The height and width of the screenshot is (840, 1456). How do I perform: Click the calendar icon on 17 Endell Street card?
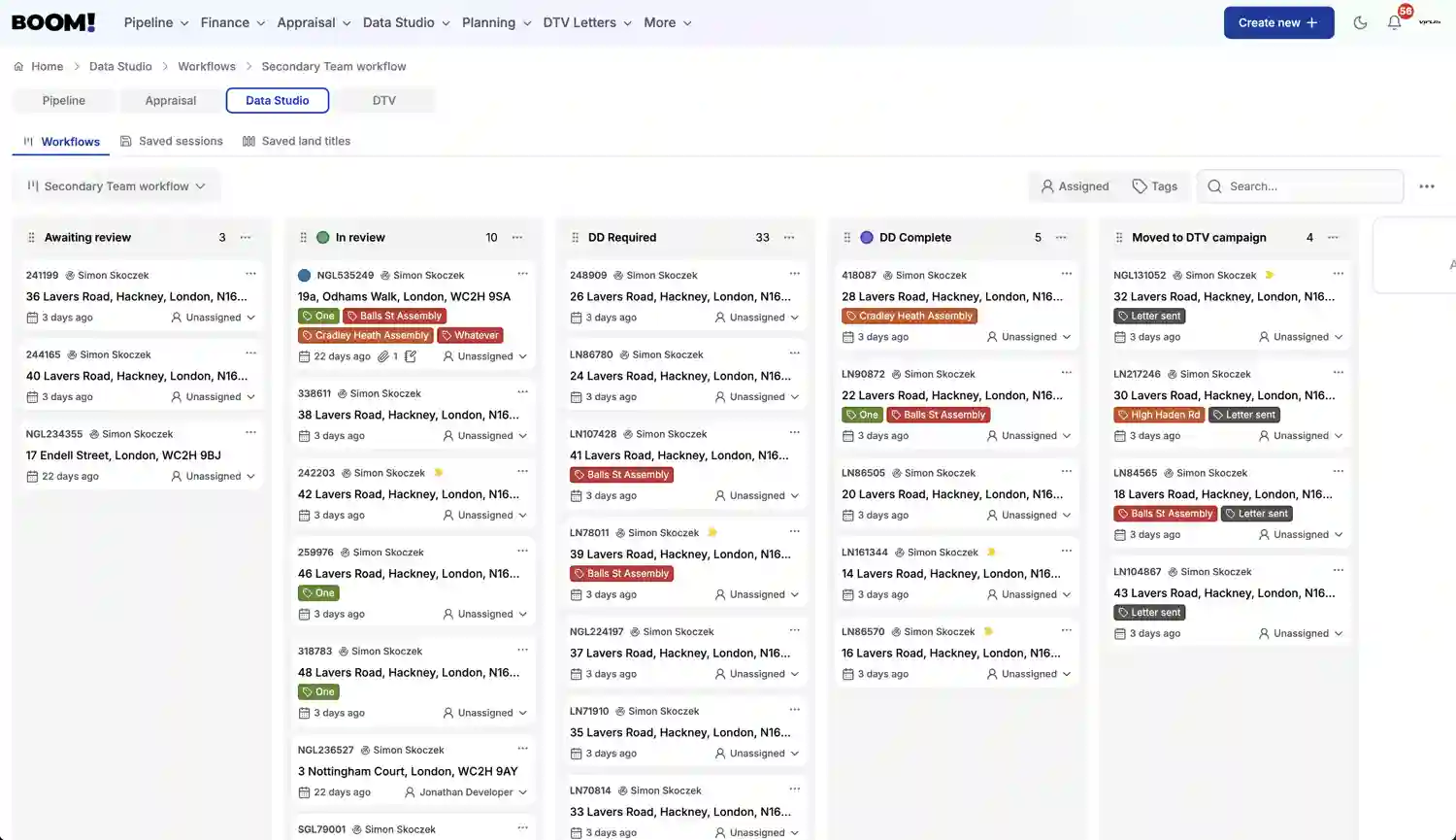coord(32,477)
